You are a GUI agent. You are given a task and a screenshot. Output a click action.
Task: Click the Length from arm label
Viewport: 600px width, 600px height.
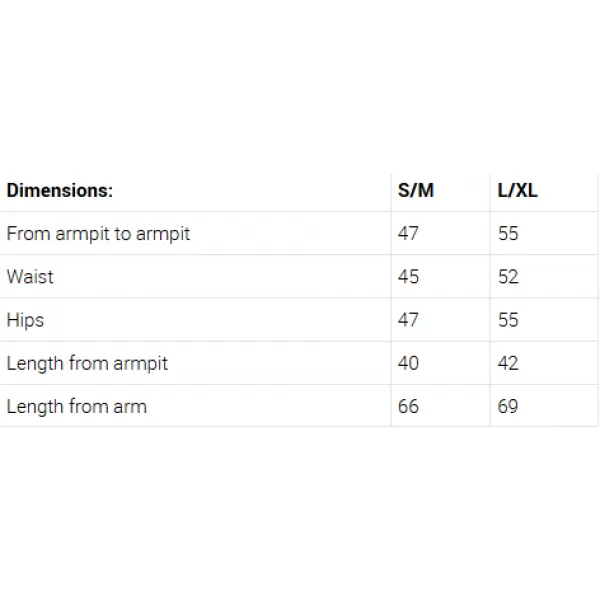coord(77,406)
